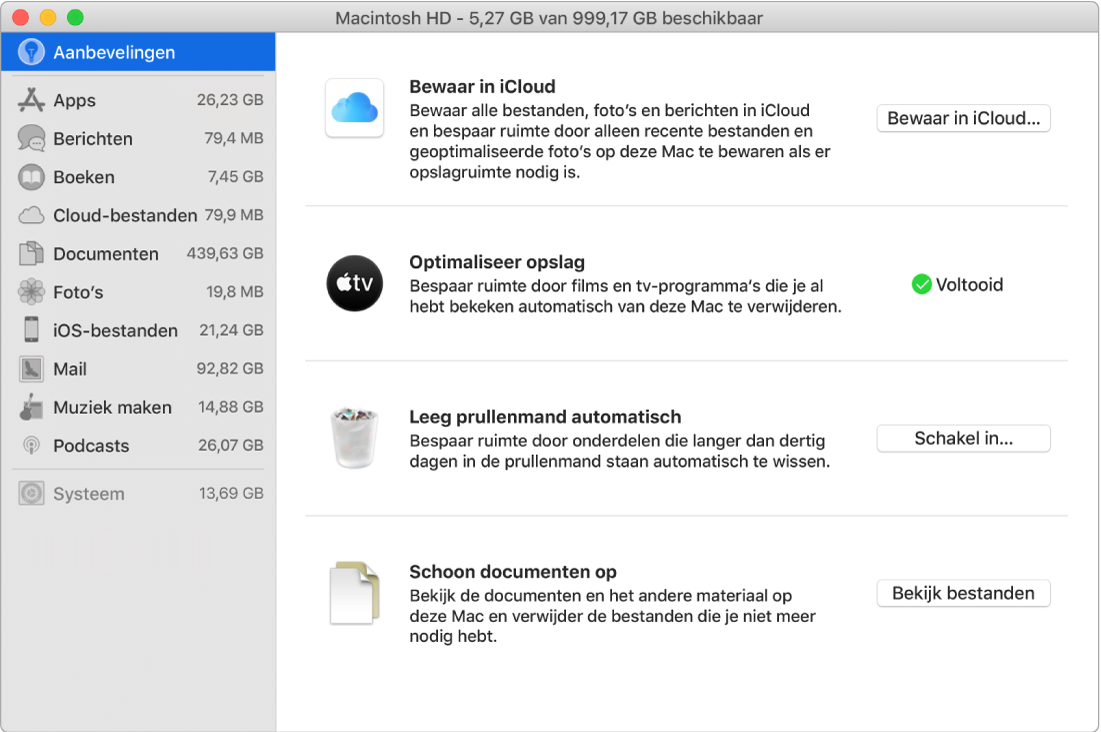
Task: Click the 14,88 GB size value
Action: click(231, 407)
